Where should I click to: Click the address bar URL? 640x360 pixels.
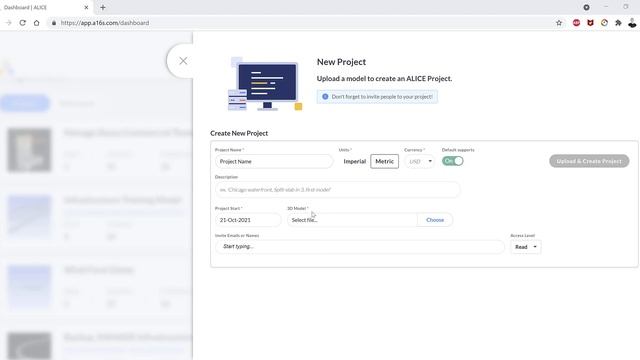[105, 23]
